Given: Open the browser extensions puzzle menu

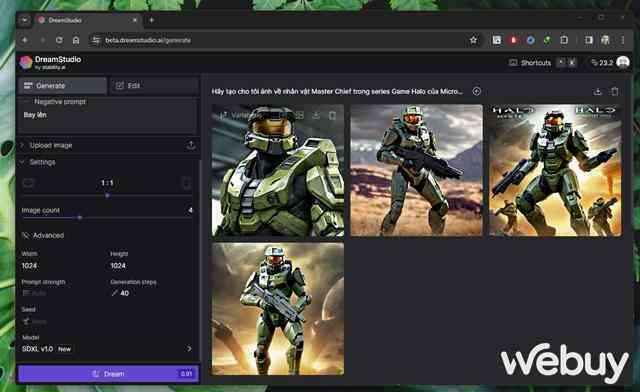Looking at the screenshot, I should click(x=564, y=40).
